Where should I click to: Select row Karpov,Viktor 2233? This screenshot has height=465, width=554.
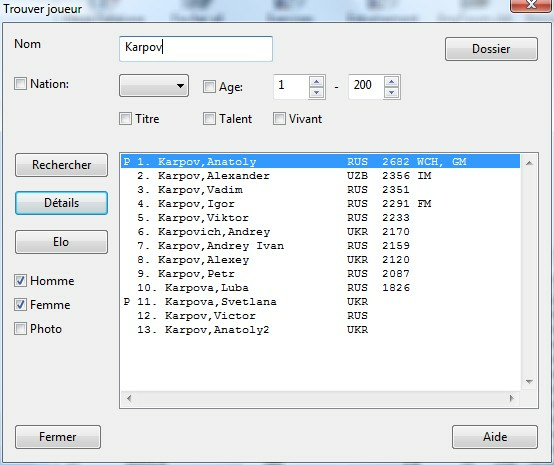320,218
